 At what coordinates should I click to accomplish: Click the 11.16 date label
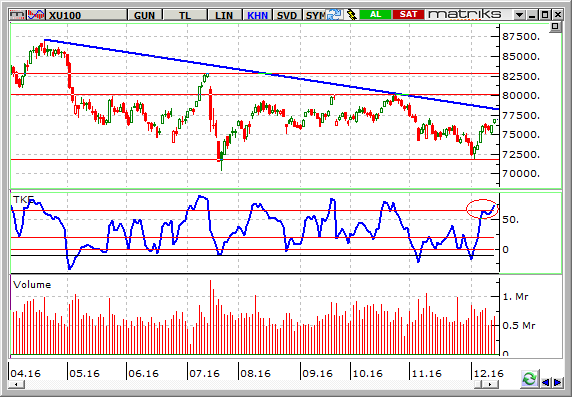(x=426, y=374)
